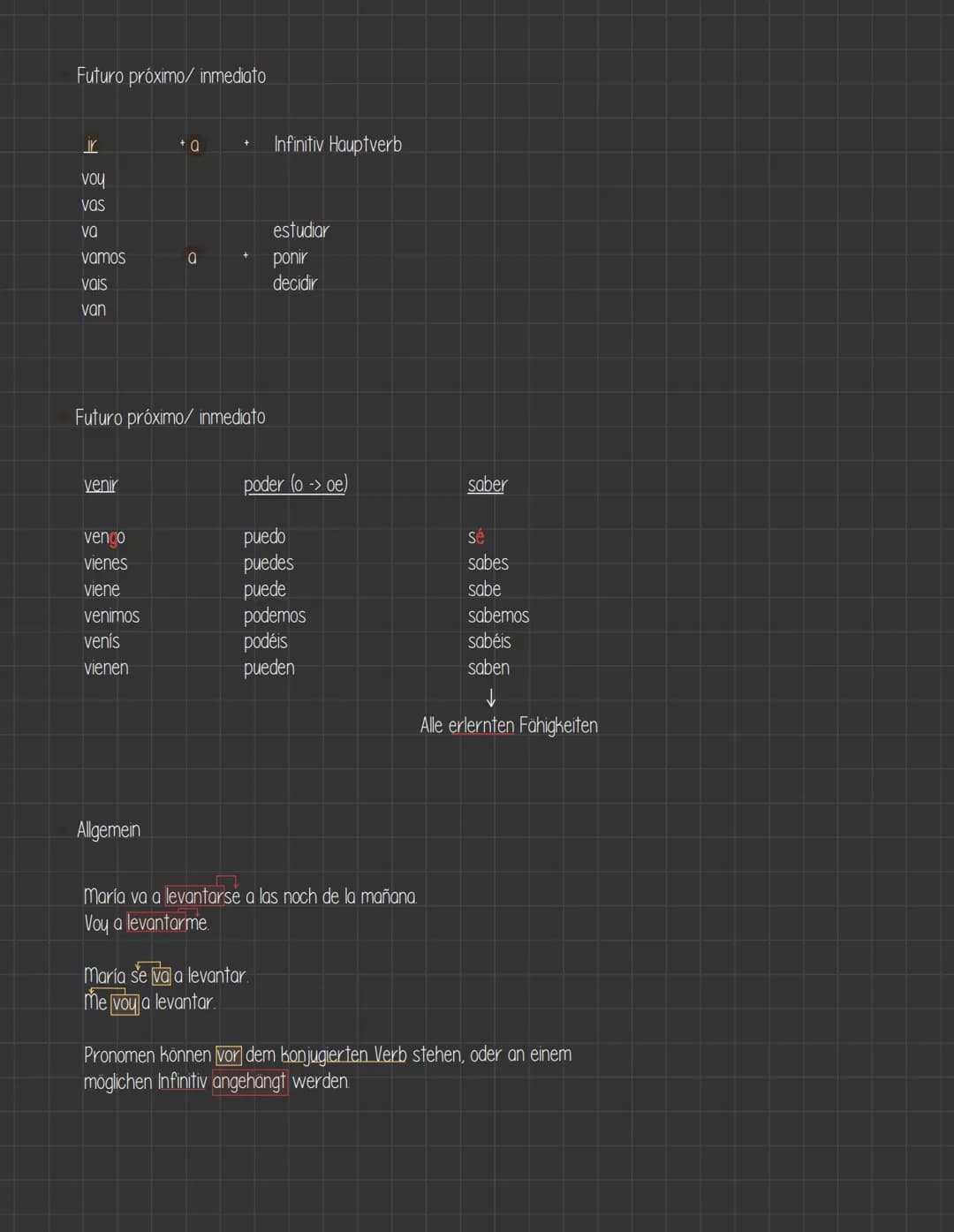Click the boxed 'voy' in 'Me voy a levantar'

tap(125, 1003)
